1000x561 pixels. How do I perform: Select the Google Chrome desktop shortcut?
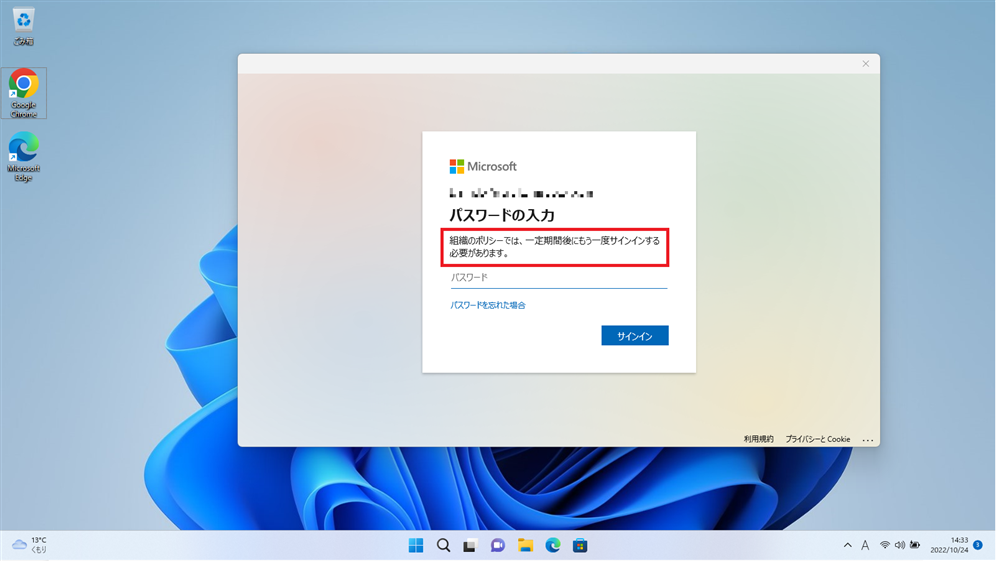(x=24, y=93)
